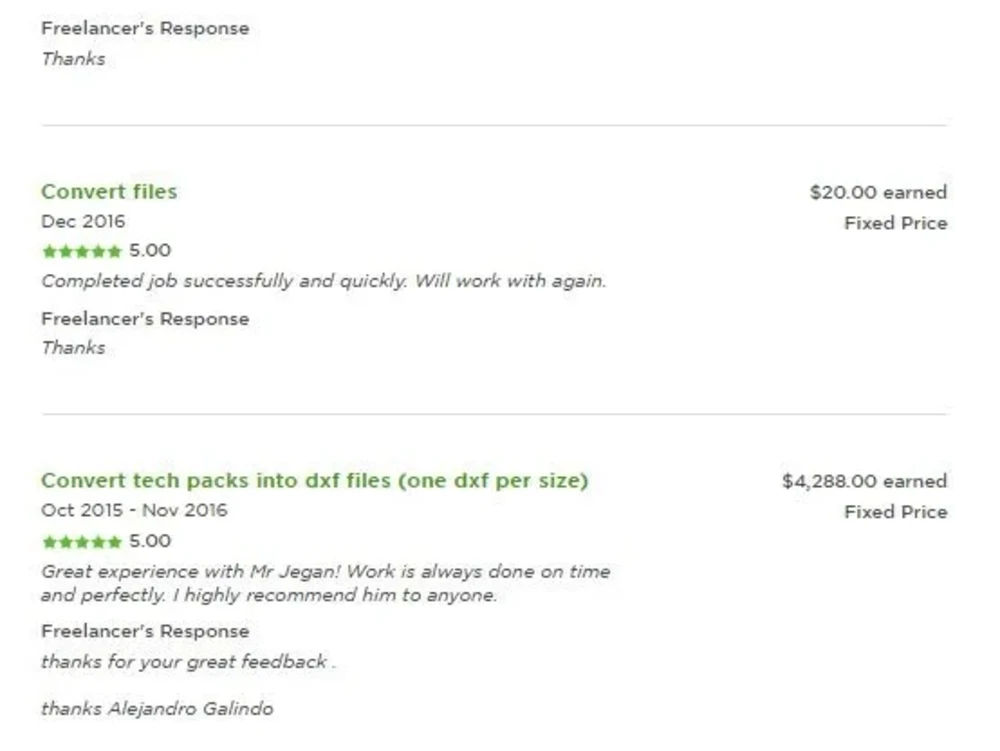Click "Fixed Price" below $4,288.00 earned

pos(895,512)
